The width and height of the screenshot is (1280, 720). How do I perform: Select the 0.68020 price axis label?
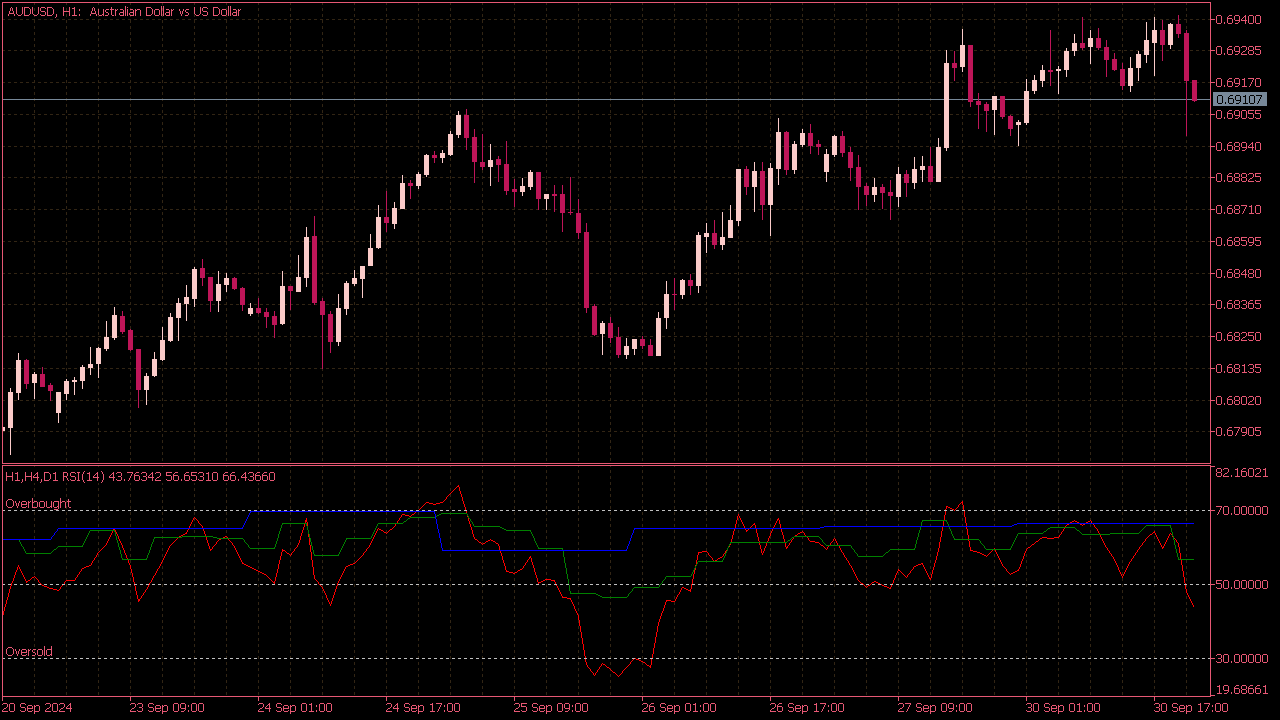pyautogui.click(x=1239, y=400)
